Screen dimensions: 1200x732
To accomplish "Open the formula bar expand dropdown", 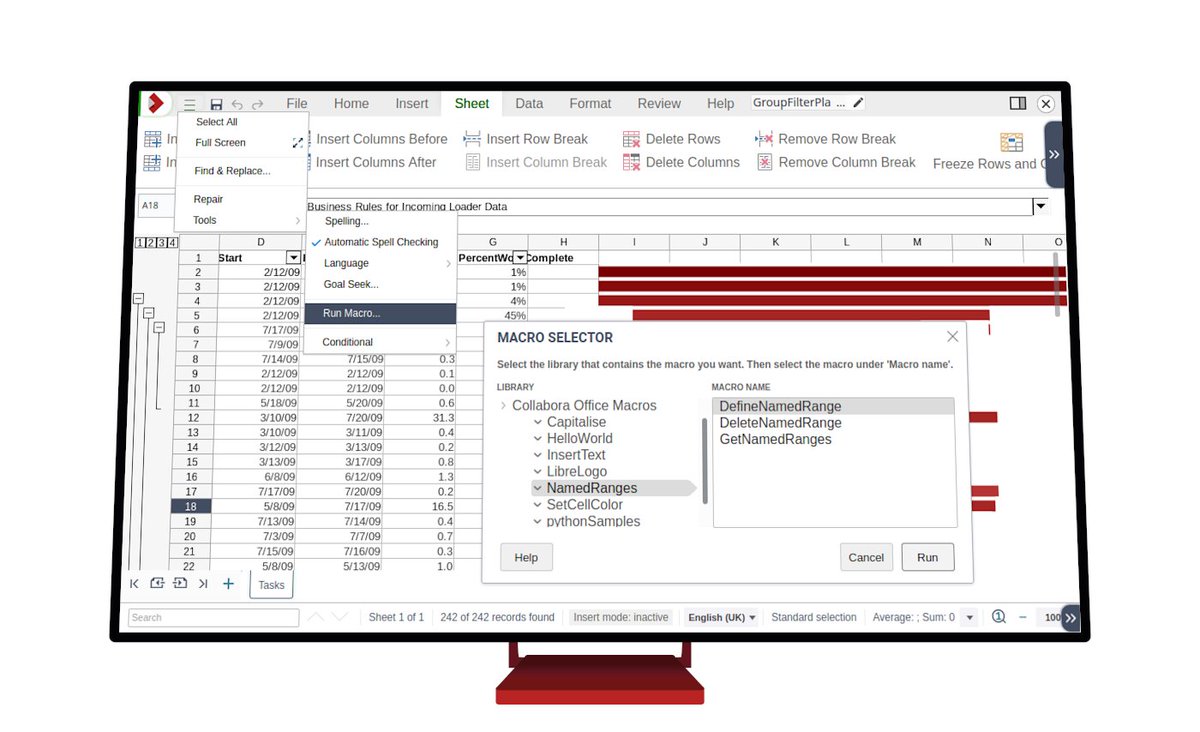I will click(x=1041, y=206).
